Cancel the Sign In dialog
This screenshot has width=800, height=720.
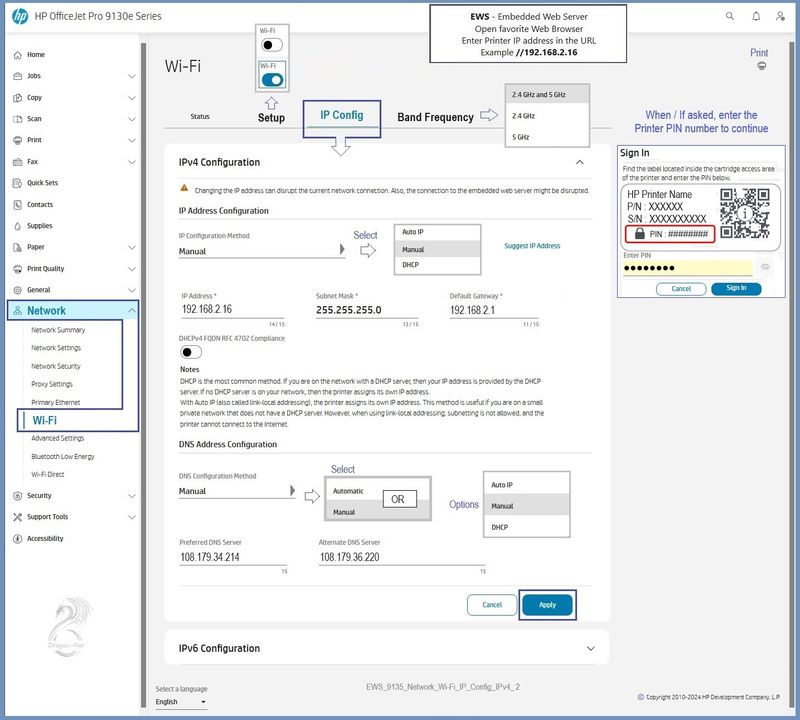681,289
